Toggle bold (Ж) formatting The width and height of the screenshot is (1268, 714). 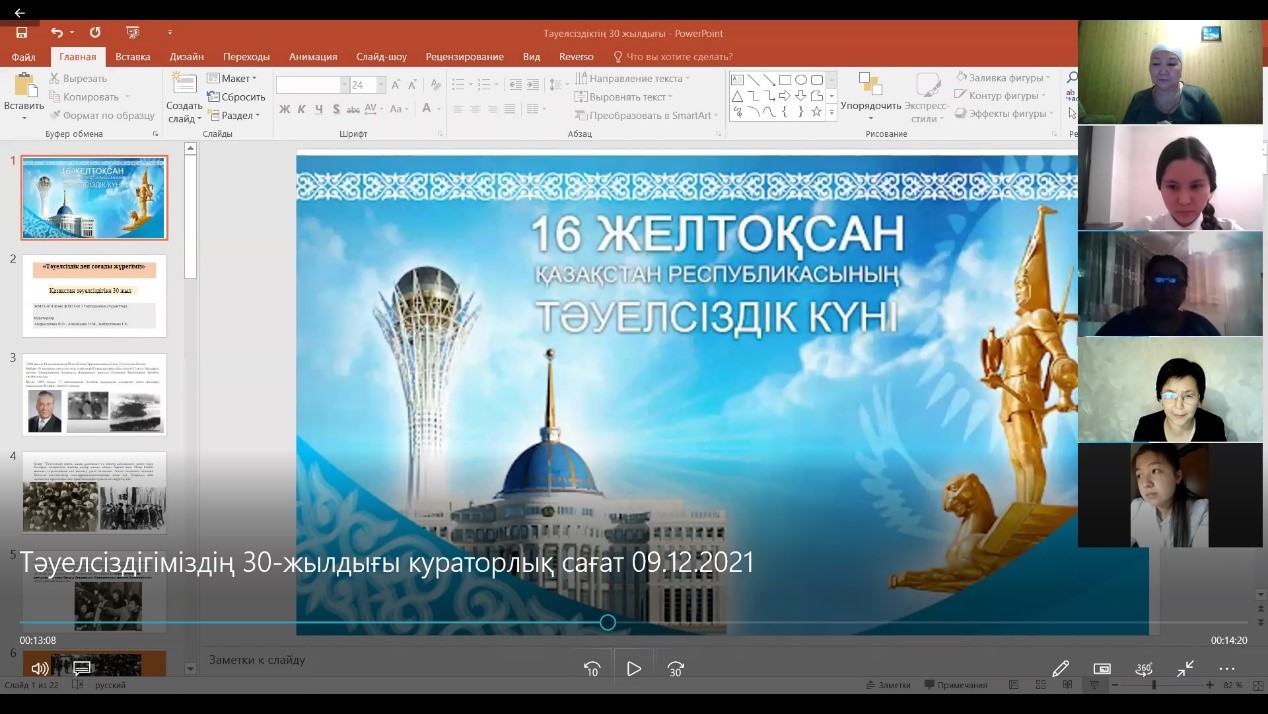(x=285, y=109)
